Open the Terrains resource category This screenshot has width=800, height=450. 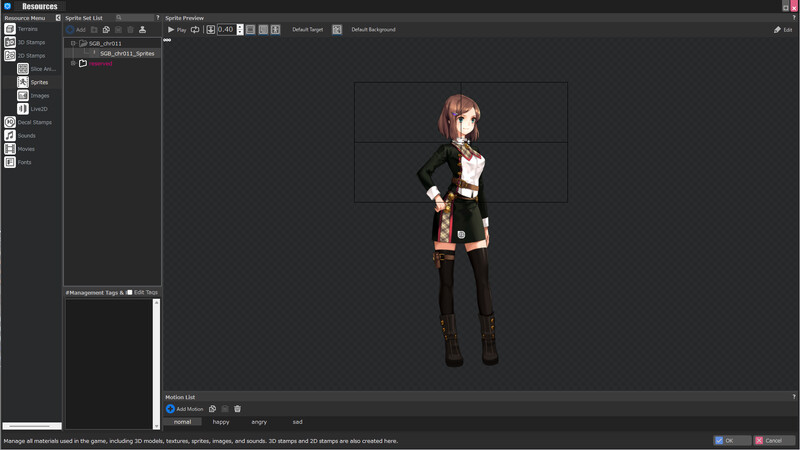click(x=21, y=29)
